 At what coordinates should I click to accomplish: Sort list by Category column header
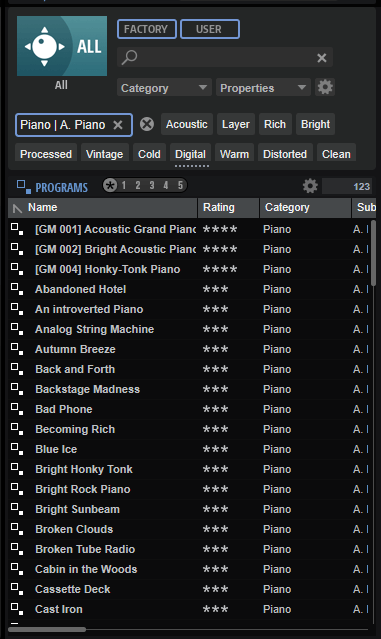click(305, 208)
